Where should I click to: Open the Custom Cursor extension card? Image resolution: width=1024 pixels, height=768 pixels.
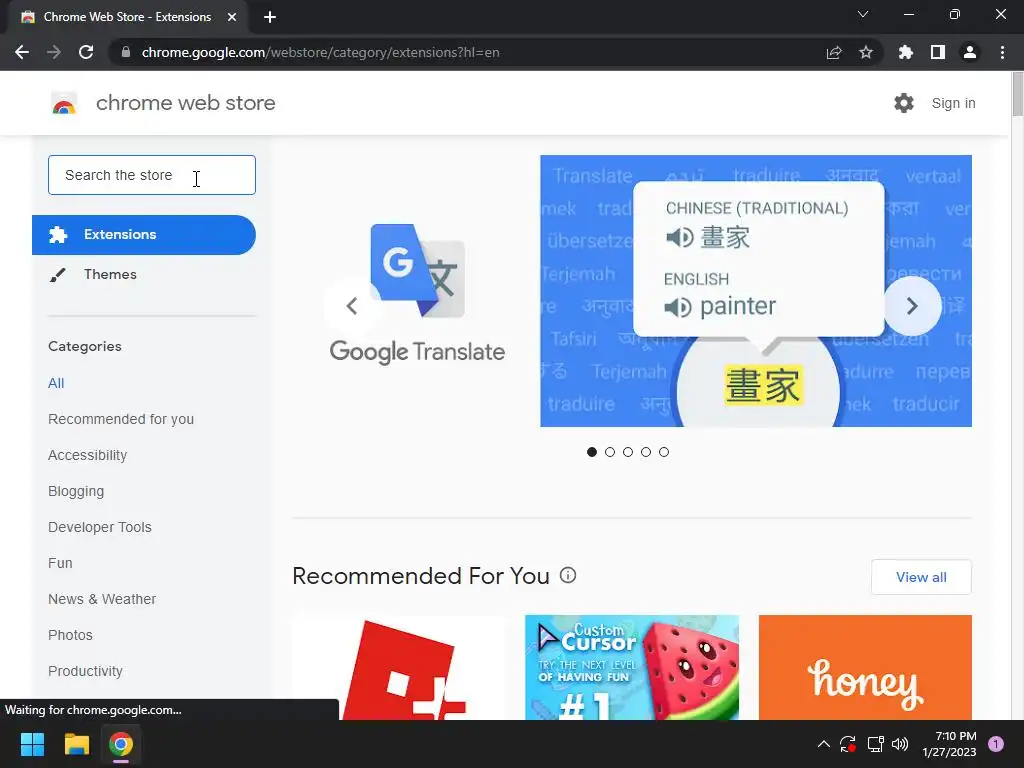(x=632, y=667)
